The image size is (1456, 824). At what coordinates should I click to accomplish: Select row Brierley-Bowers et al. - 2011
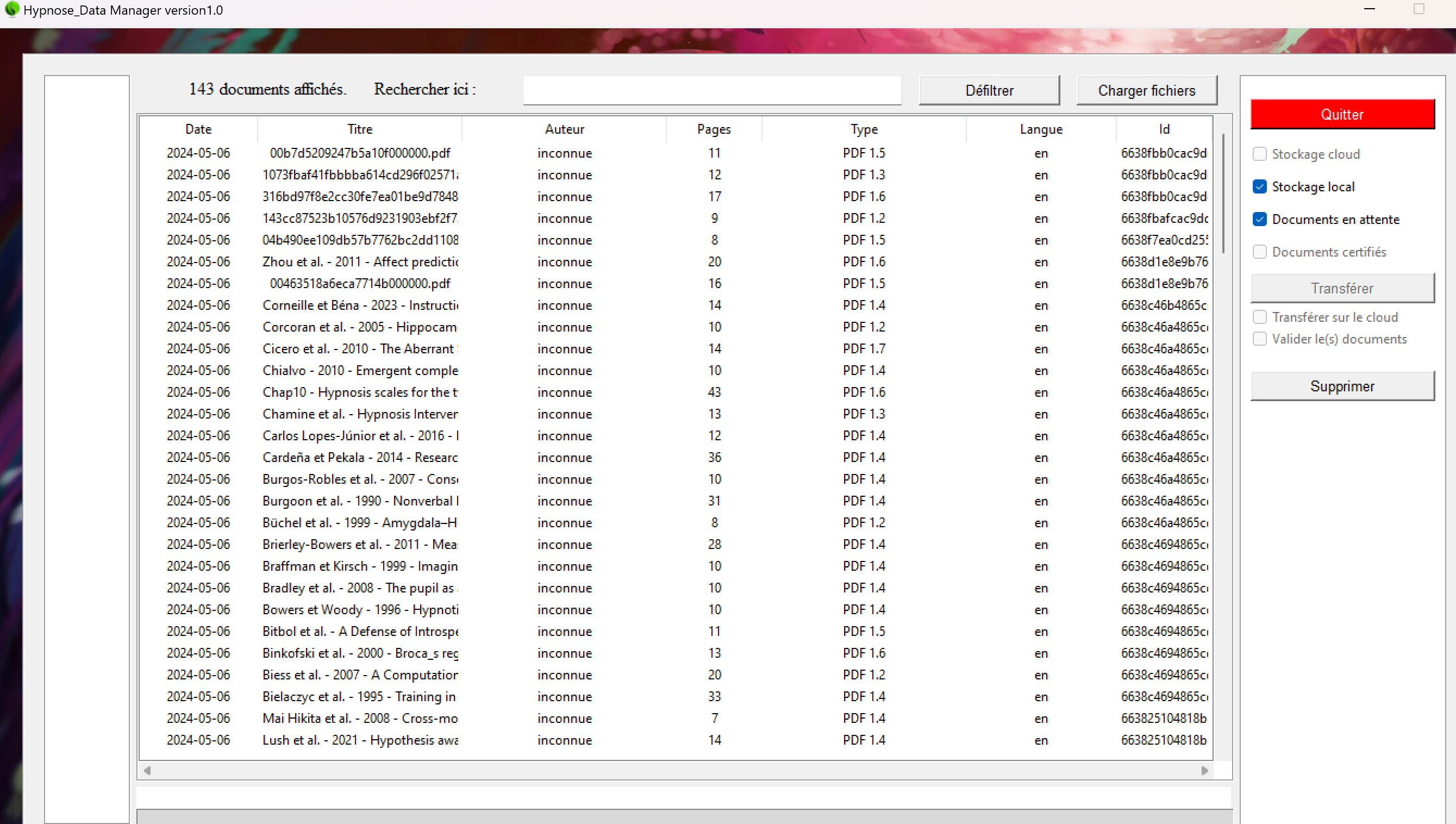(676, 545)
